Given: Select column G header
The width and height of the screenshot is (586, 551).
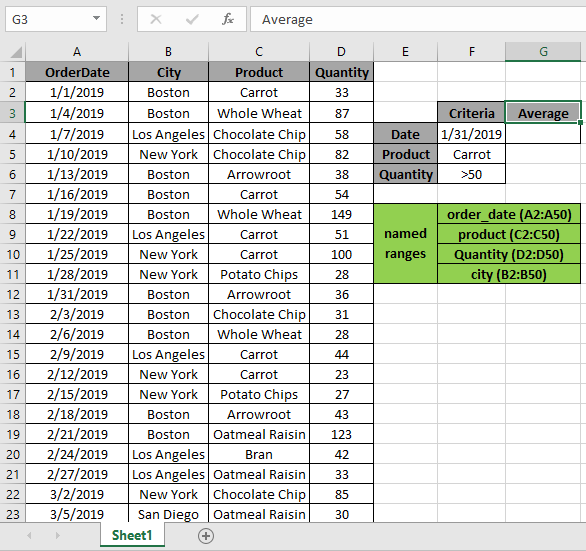Looking at the screenshot, I should (543, 52).
